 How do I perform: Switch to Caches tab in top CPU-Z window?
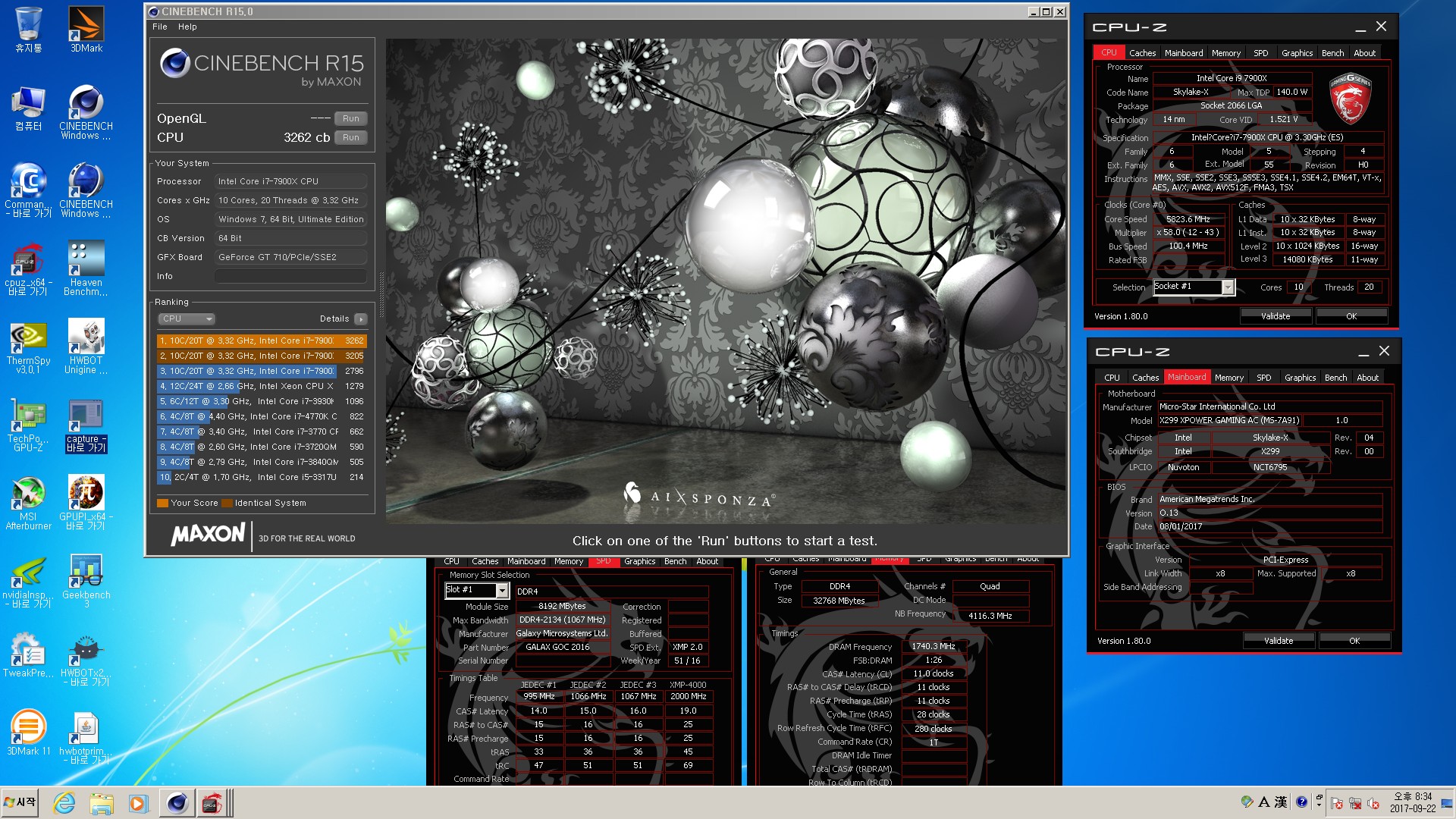click(x=1142, y=53)
